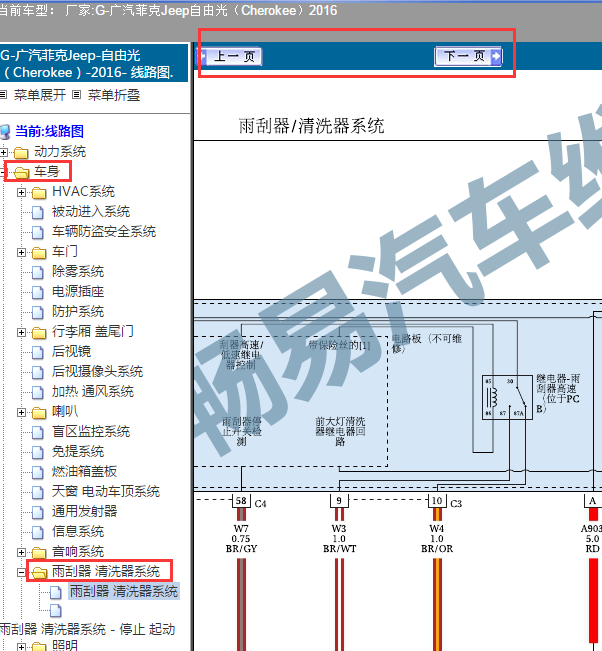Select 盲区监控系统 entry text
The image size is (602, 651).
point(91,432)
